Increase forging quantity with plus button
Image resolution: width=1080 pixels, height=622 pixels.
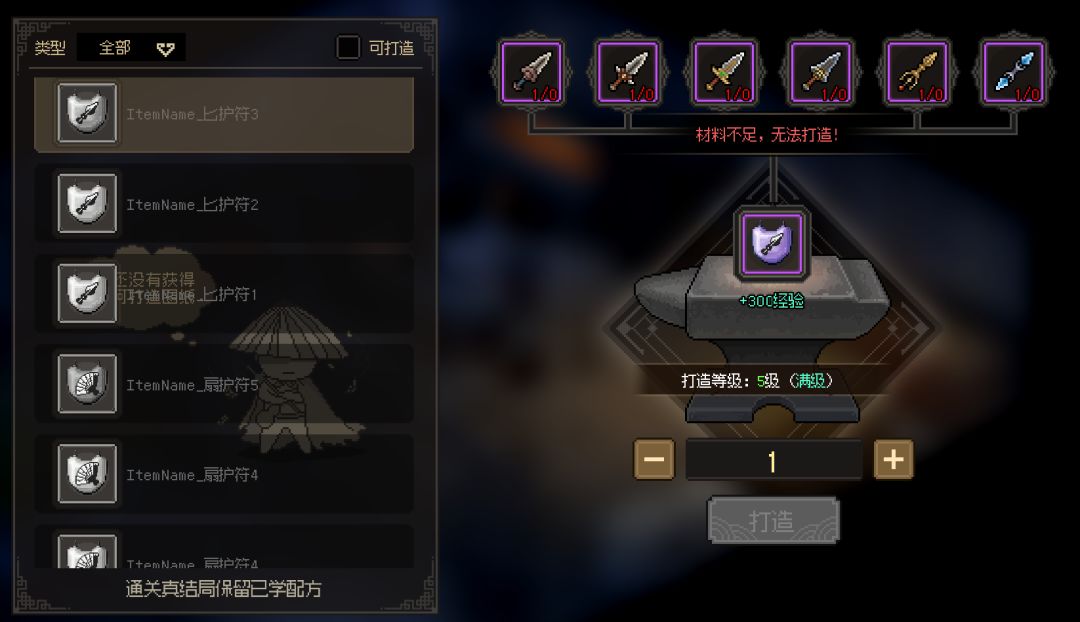[x=893, y=459]
